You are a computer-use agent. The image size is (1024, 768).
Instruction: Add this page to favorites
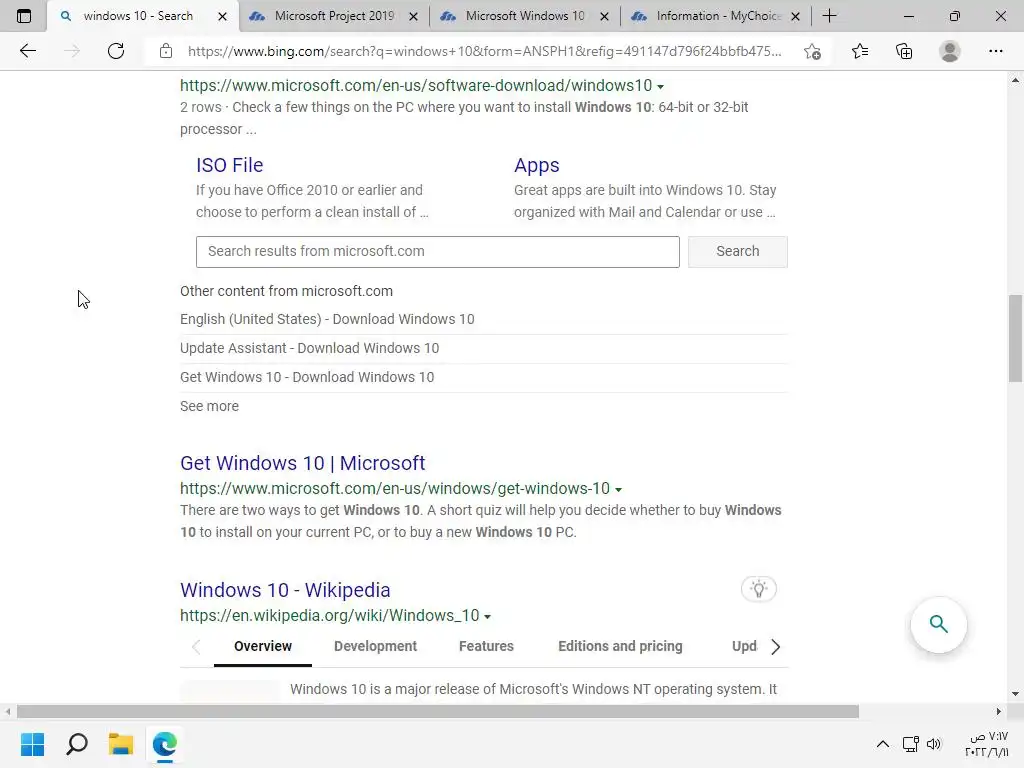(812, 51)
